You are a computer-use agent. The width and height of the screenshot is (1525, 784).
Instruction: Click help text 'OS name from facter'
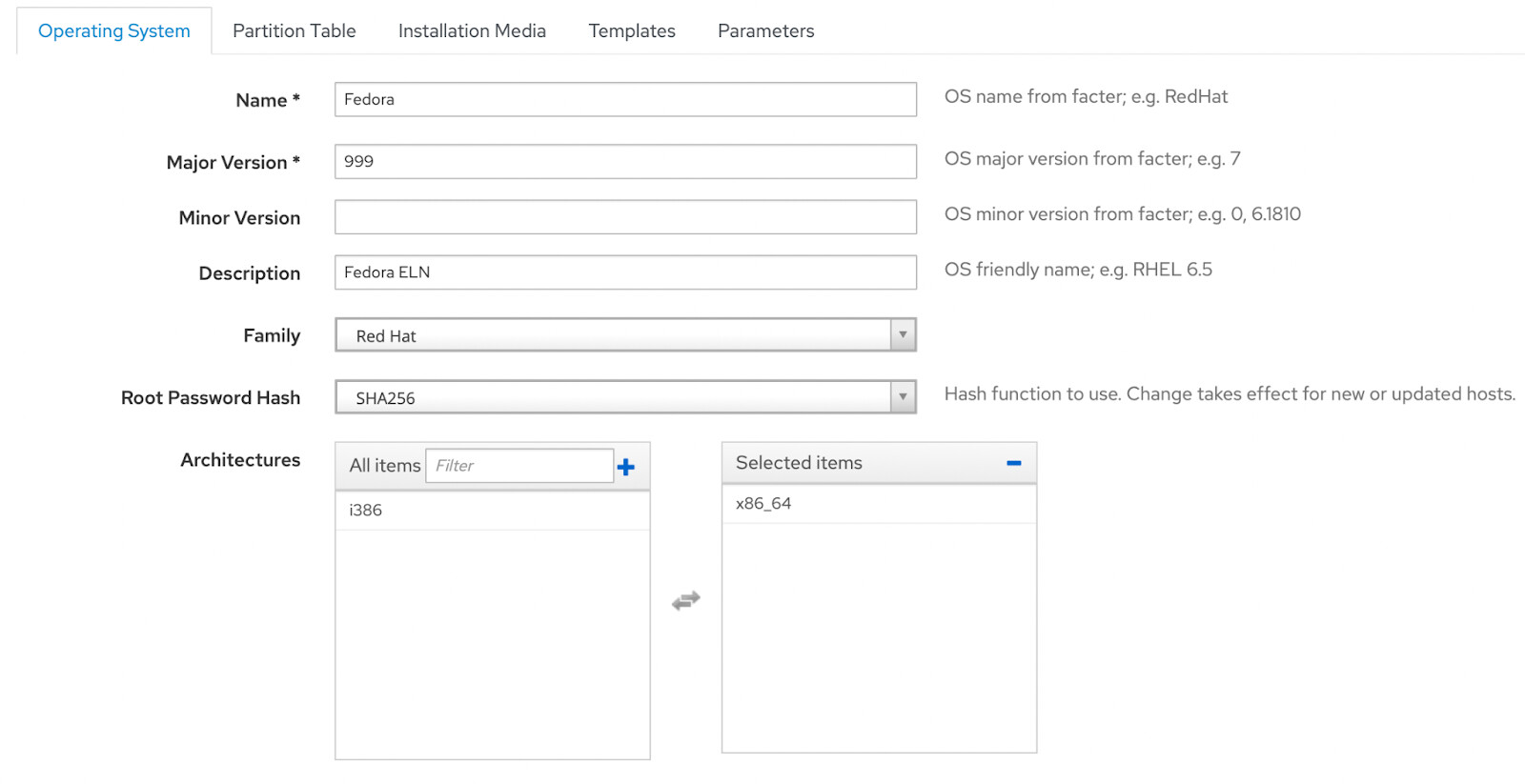pos(1087,96)
